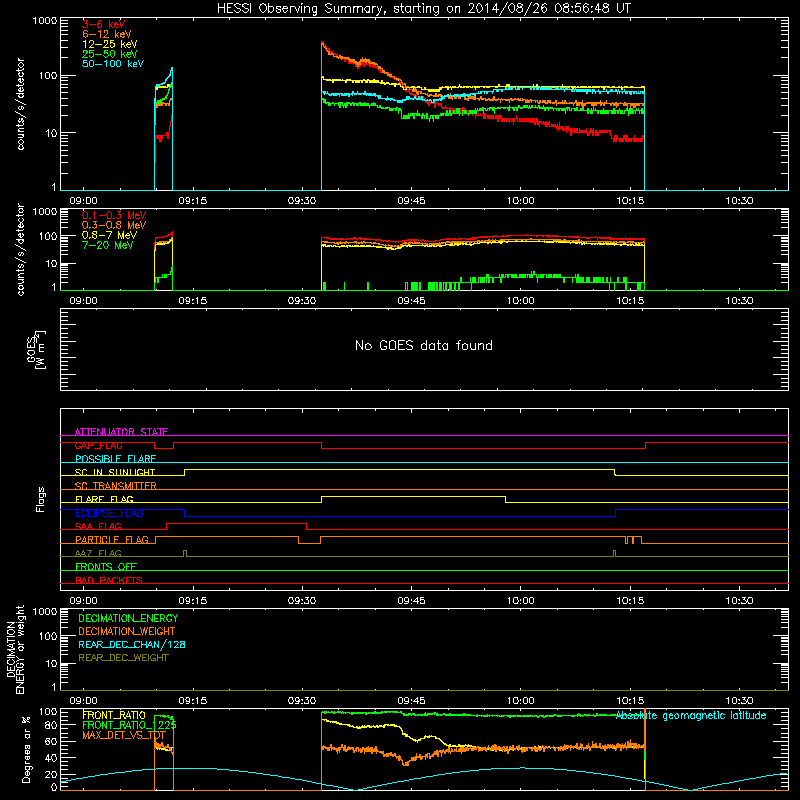Click the 7-20 MeV legend entry
This screenshot has height=800, width=800.
coord(107,245)
